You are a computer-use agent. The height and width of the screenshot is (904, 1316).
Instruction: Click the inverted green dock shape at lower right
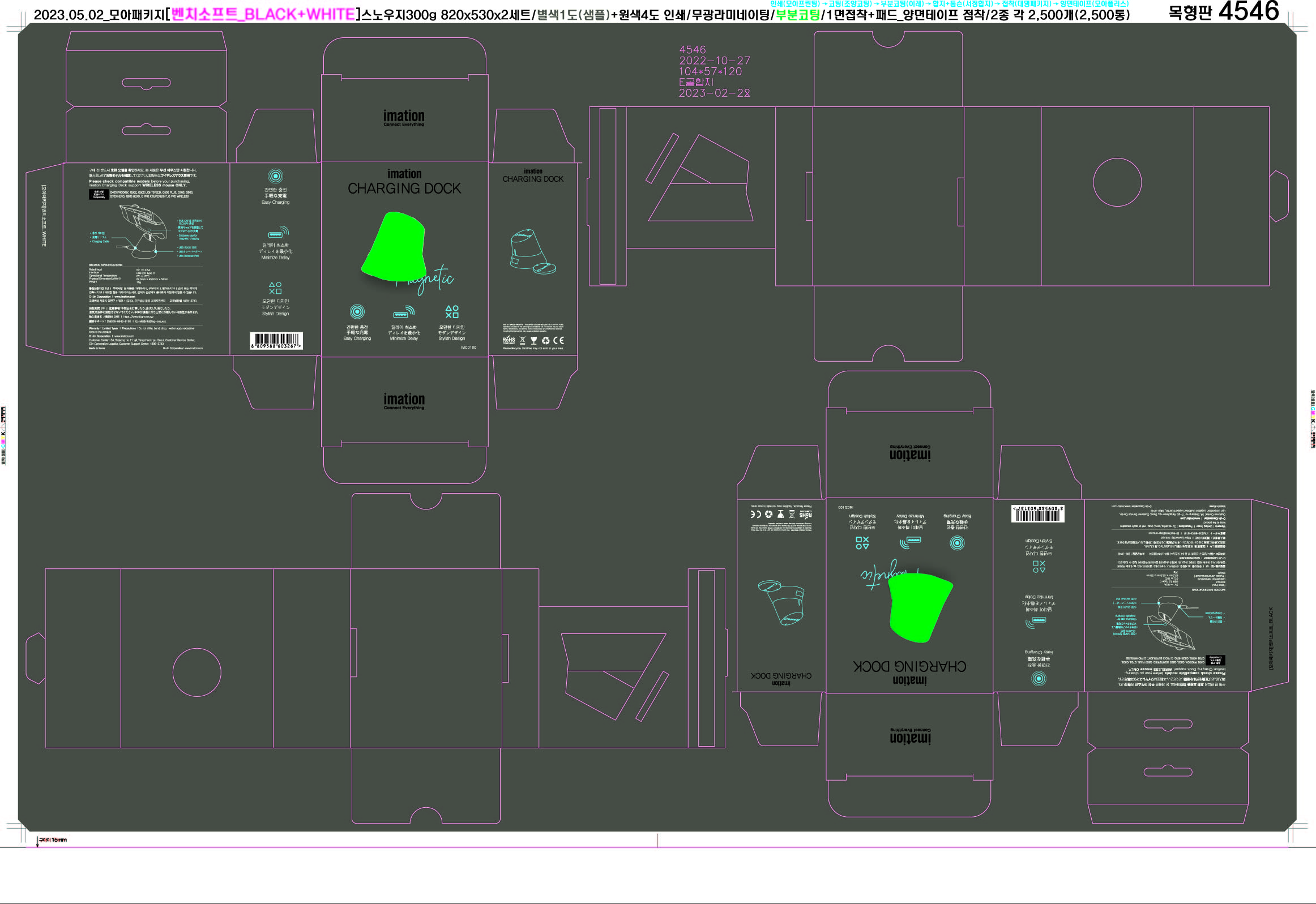point(919,607)
